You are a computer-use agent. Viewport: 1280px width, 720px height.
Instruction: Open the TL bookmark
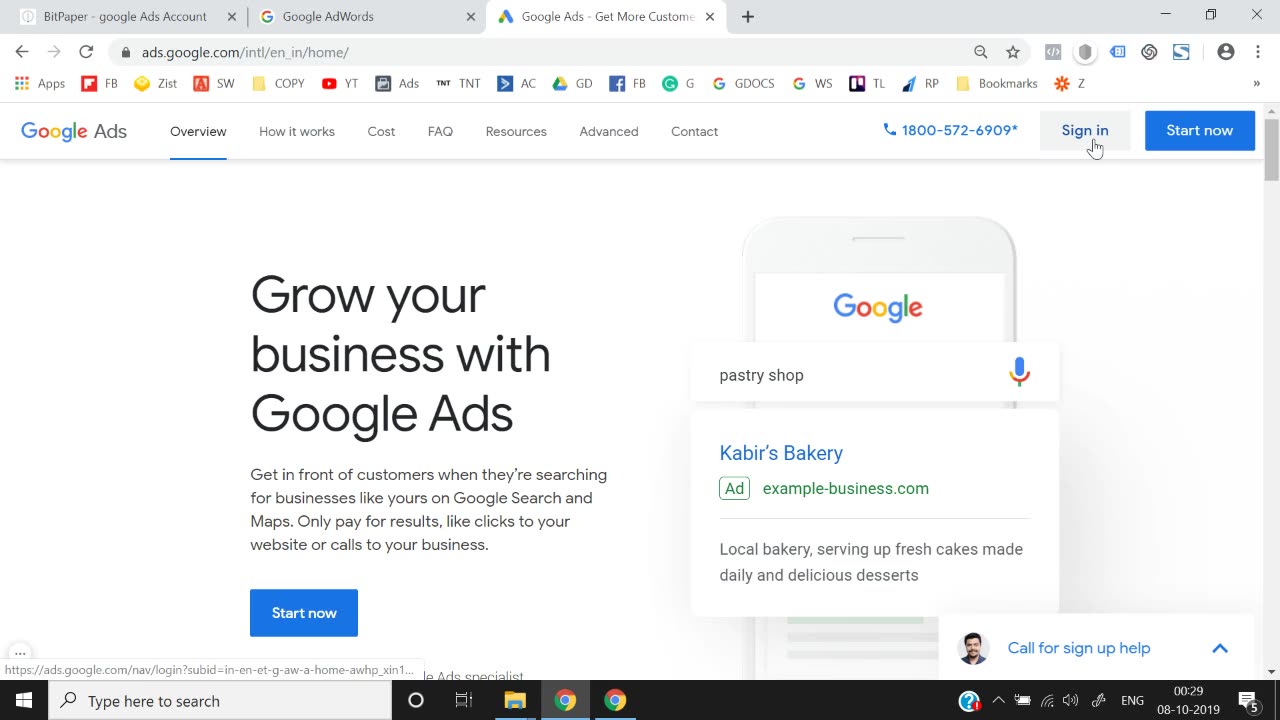point(867,84)
